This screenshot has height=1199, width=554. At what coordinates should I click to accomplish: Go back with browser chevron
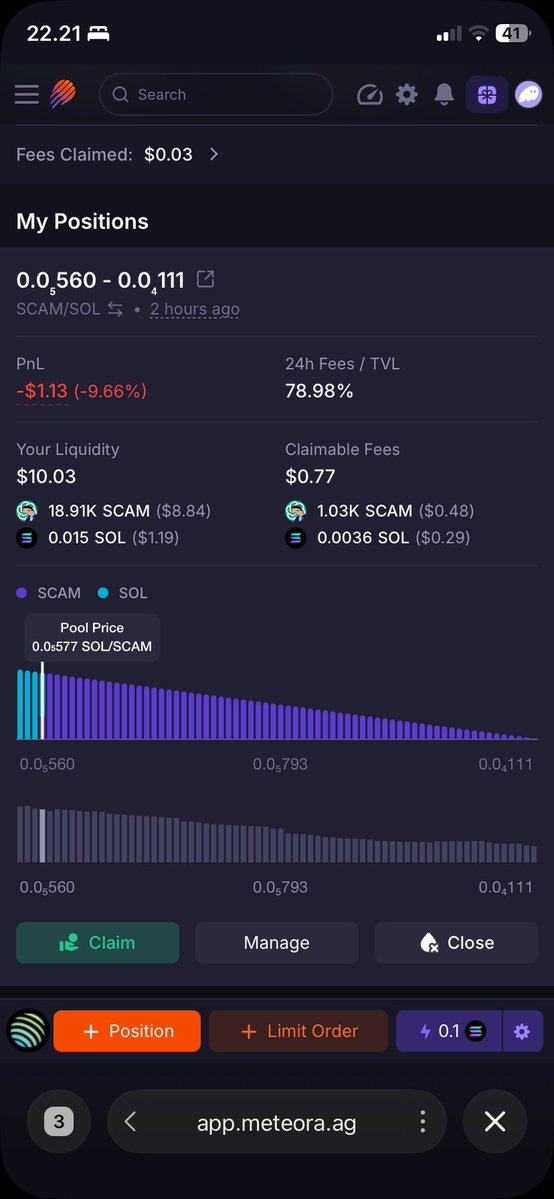coord(130,1122)
